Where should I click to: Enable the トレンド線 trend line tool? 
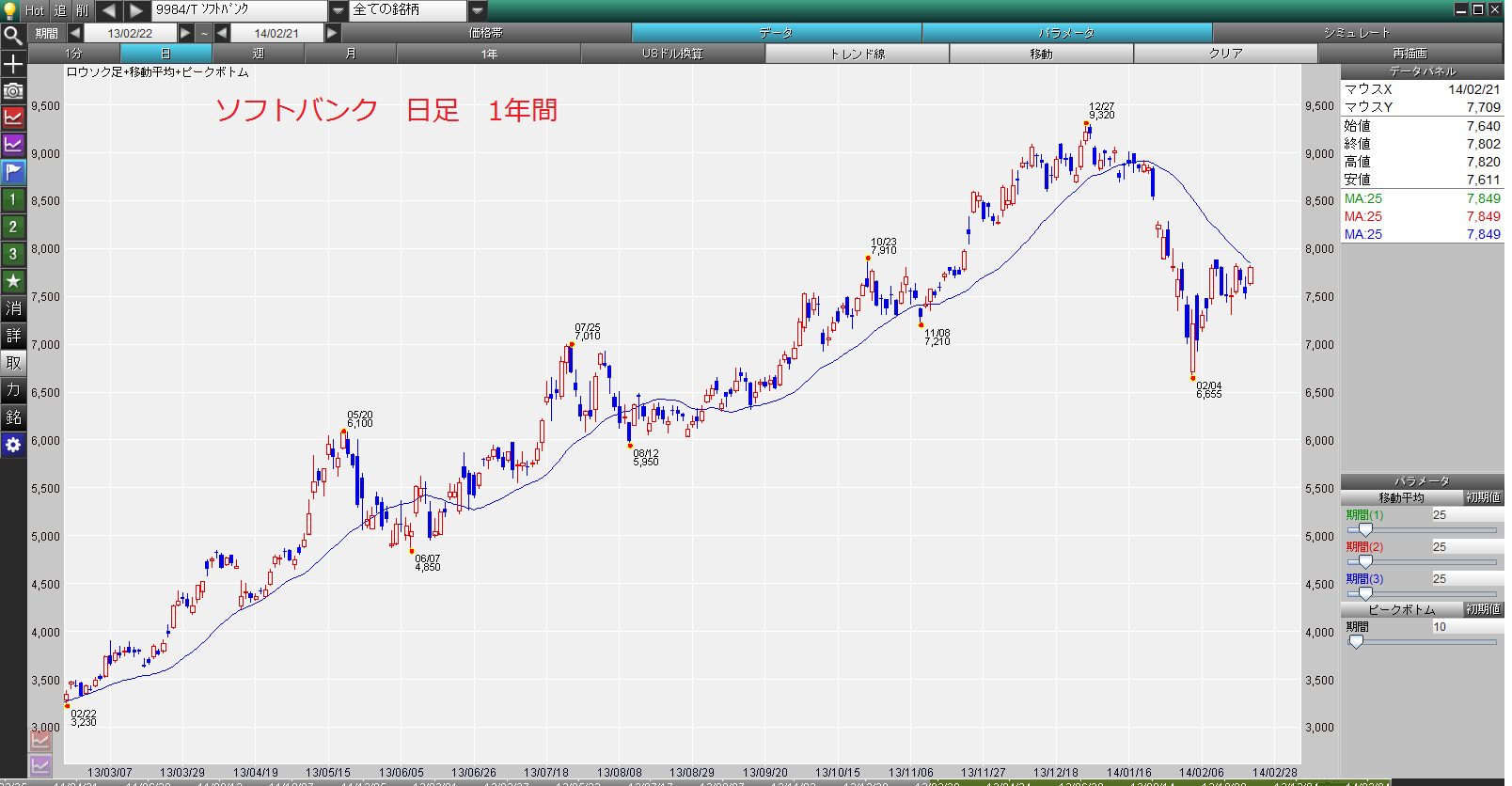858,54
